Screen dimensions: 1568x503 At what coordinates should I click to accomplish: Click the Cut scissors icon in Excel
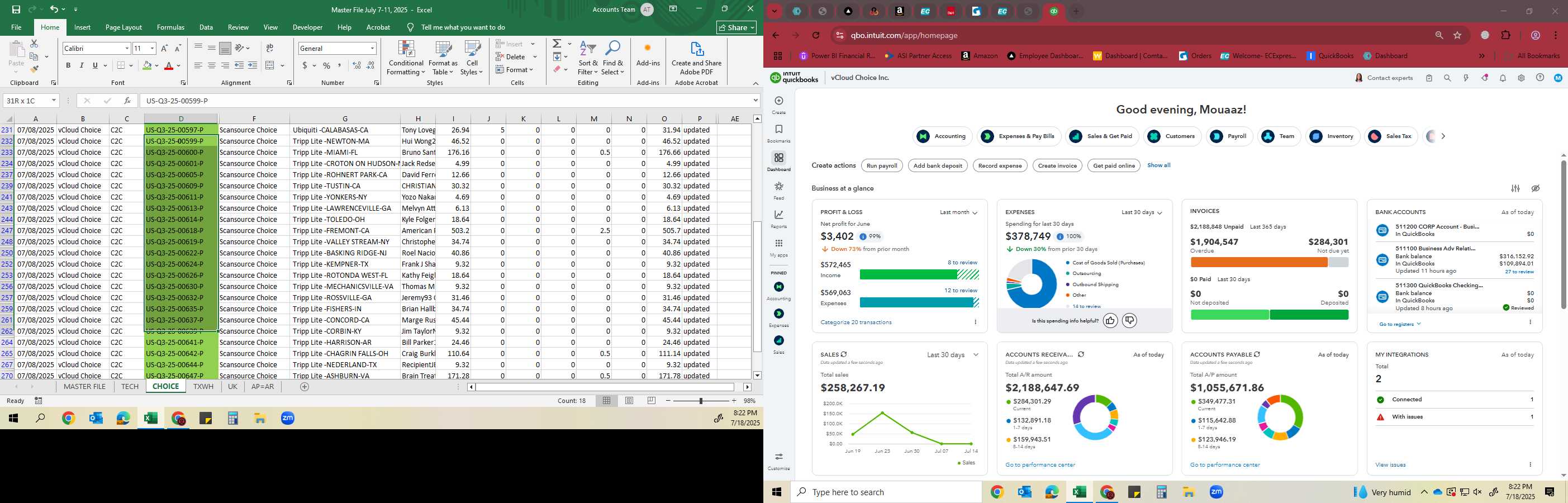34,44
